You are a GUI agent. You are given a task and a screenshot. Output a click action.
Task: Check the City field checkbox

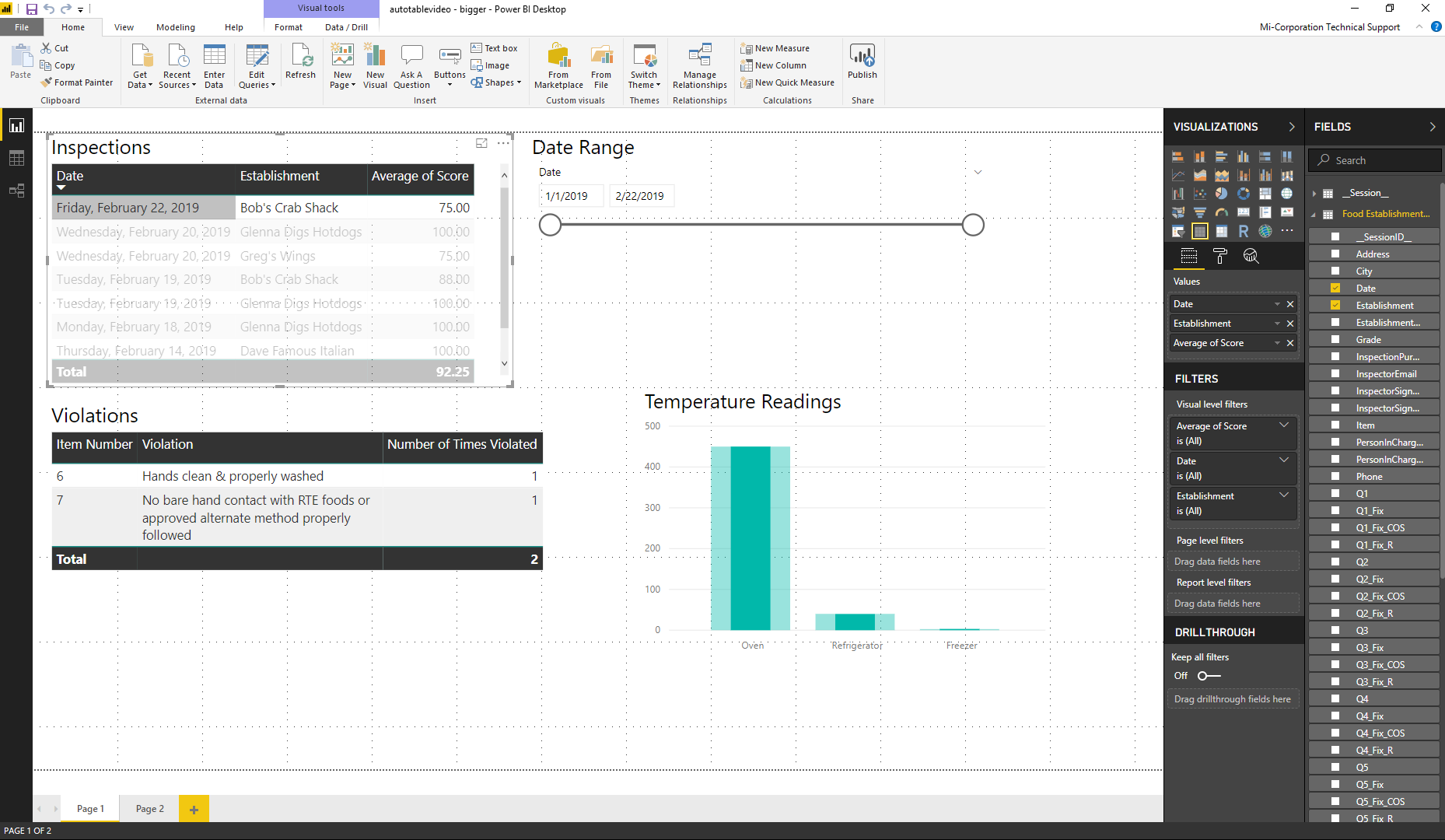(x=1335, y=271)
